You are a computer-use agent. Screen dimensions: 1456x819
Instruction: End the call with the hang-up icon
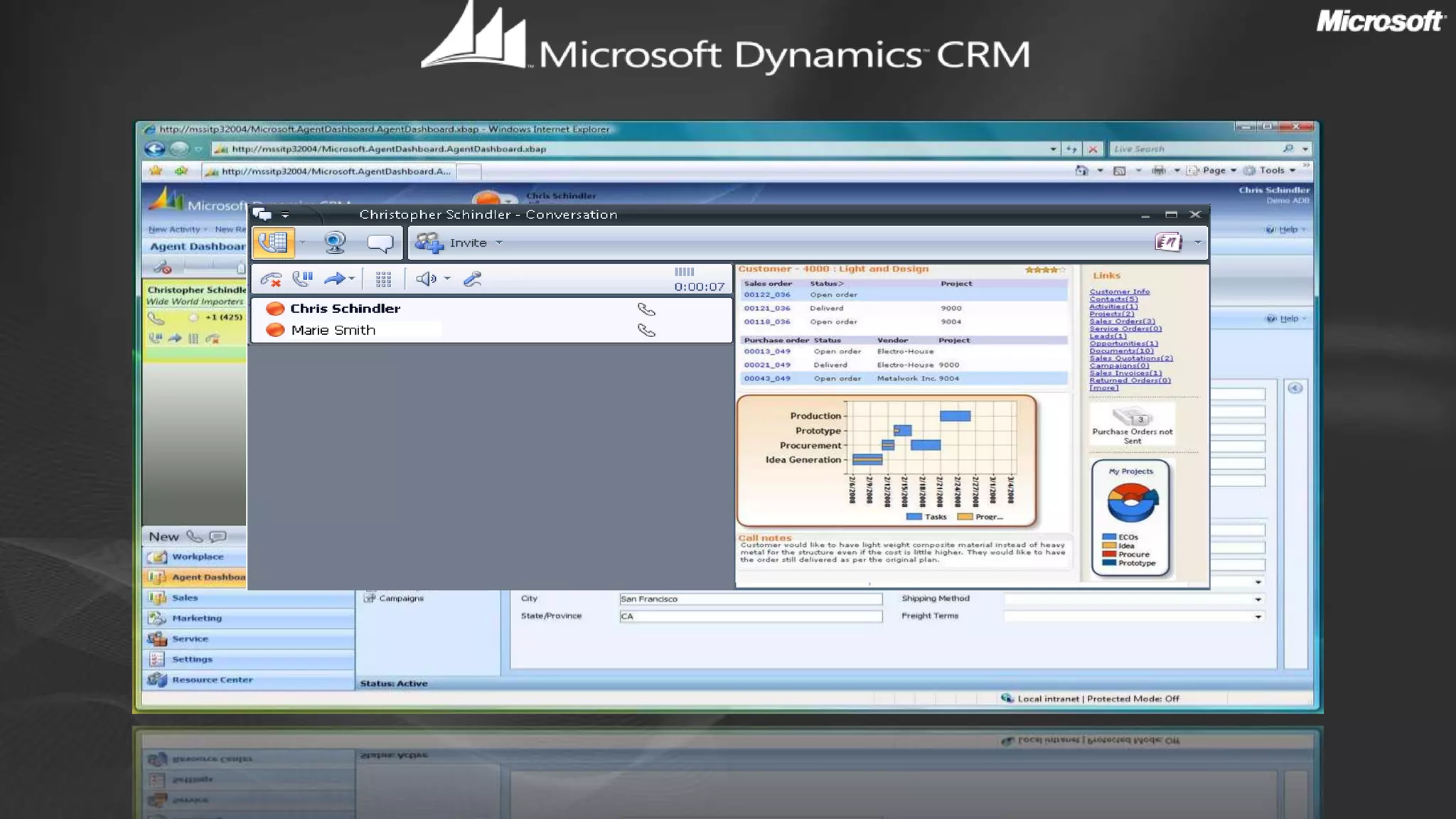270,279
